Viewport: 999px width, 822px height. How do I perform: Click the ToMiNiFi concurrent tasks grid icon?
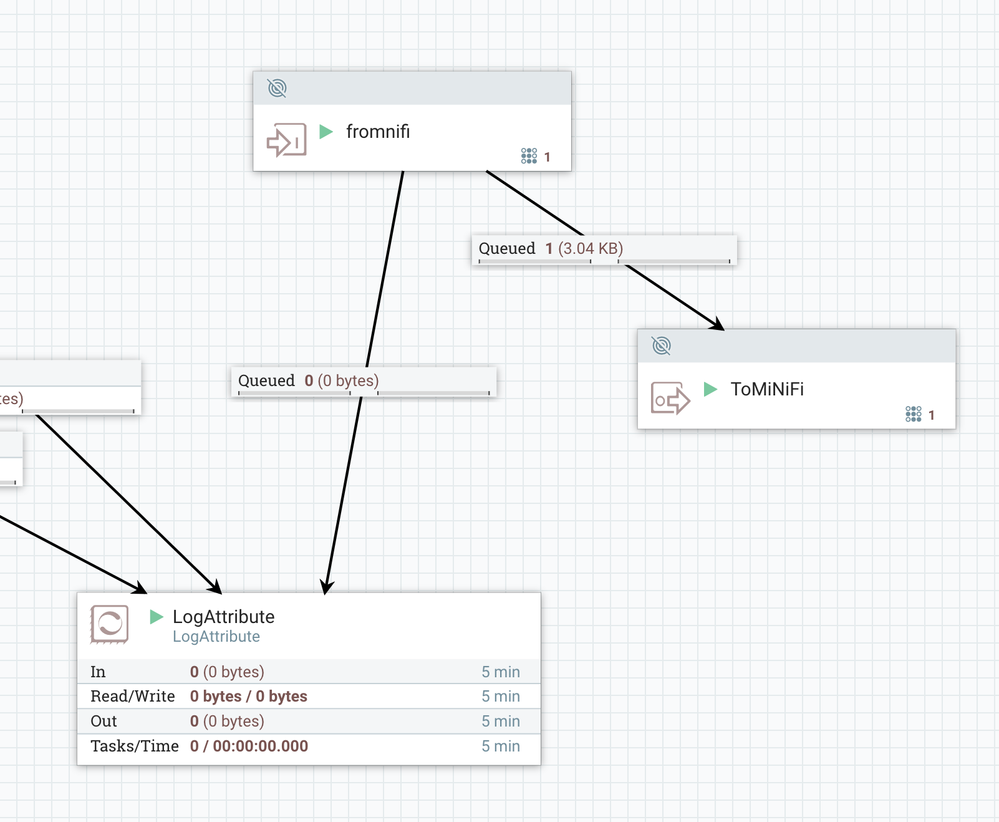(913, 414)
